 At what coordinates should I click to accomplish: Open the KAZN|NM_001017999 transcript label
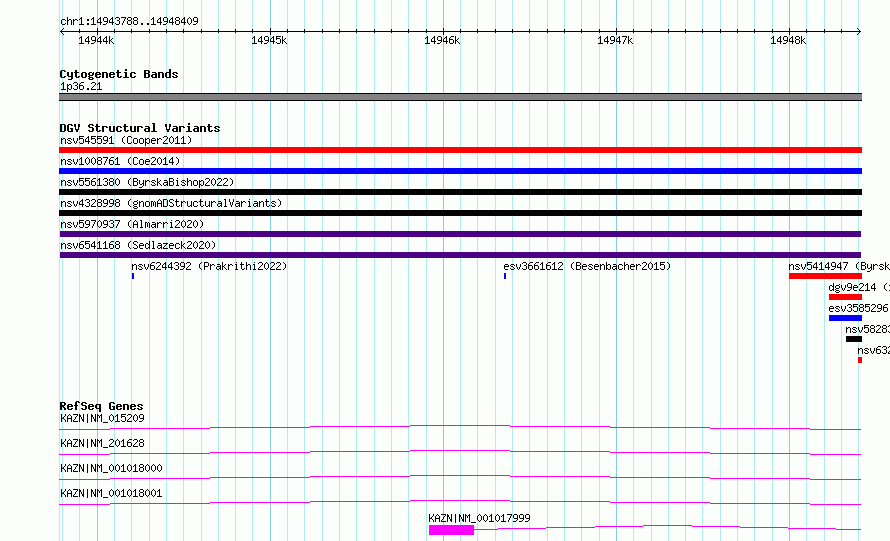479,518
